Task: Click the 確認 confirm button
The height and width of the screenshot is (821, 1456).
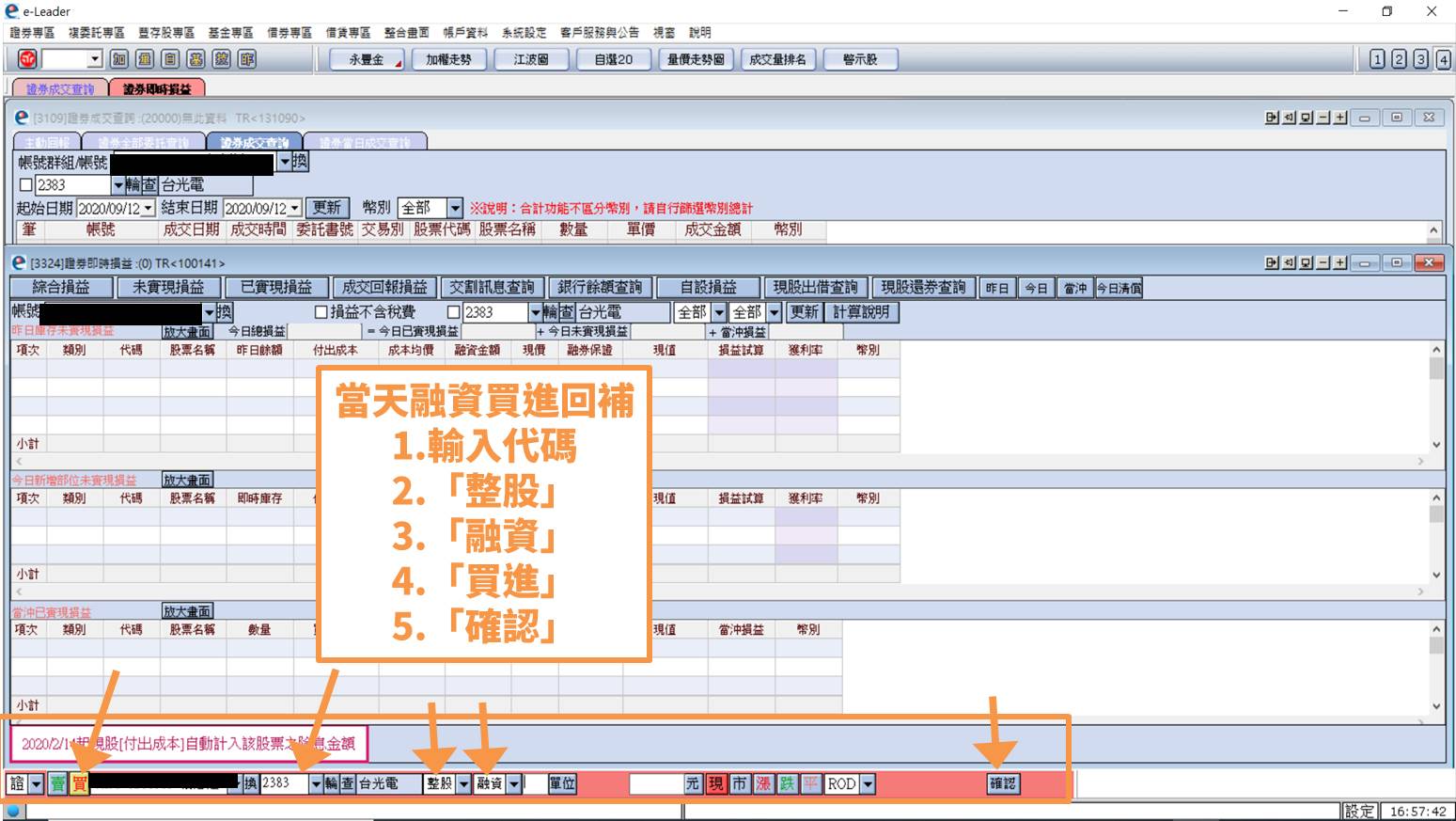Action: pyautogui.click(x=1002, y=783)
